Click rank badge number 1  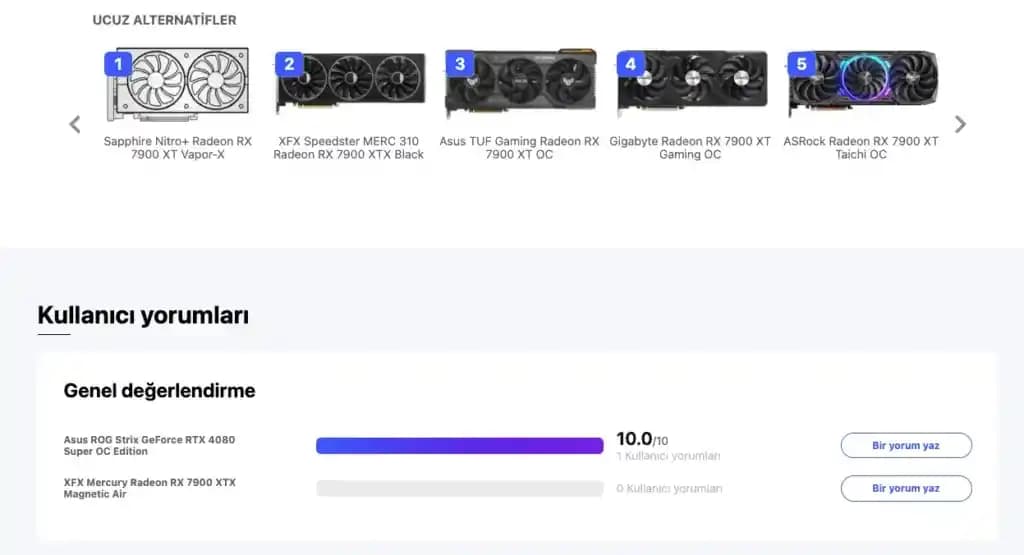[118, 65]
